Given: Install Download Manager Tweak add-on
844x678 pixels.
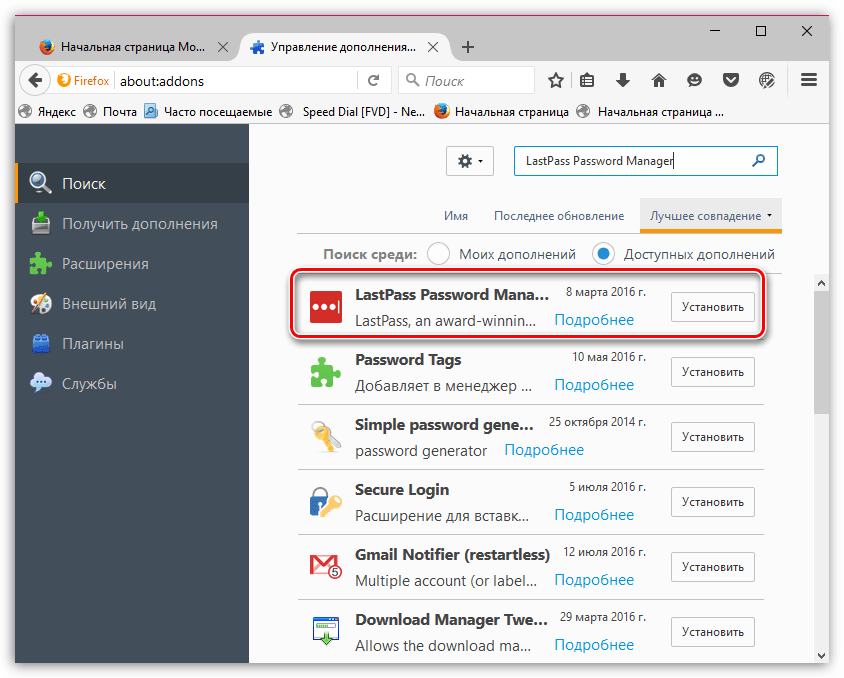Looking at the screenshot, I should tap(713, 632).
